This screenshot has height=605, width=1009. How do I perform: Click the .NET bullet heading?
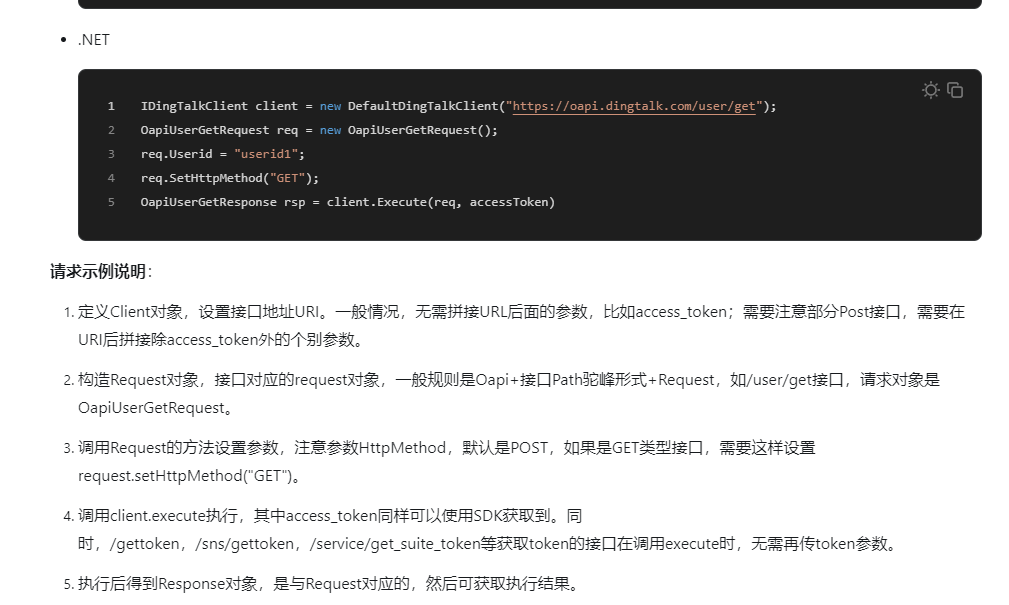click(94, 40)
